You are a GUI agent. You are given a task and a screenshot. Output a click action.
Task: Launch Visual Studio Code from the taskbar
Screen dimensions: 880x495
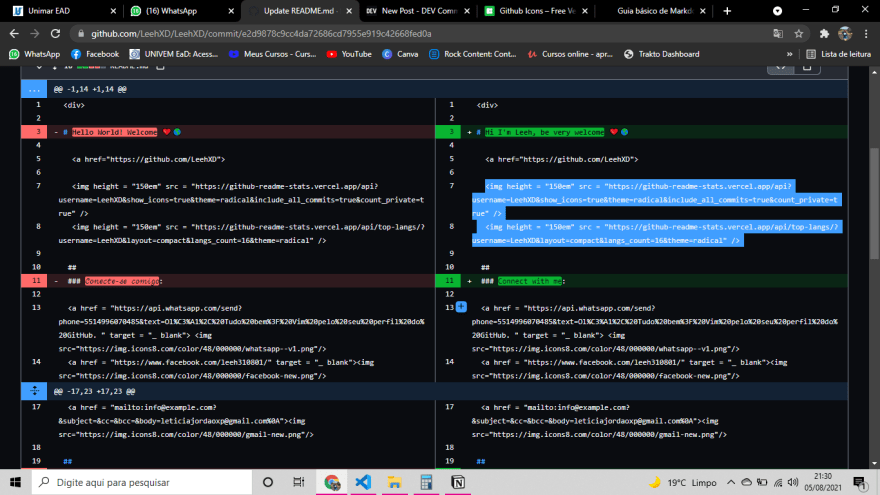pos(363,482)
